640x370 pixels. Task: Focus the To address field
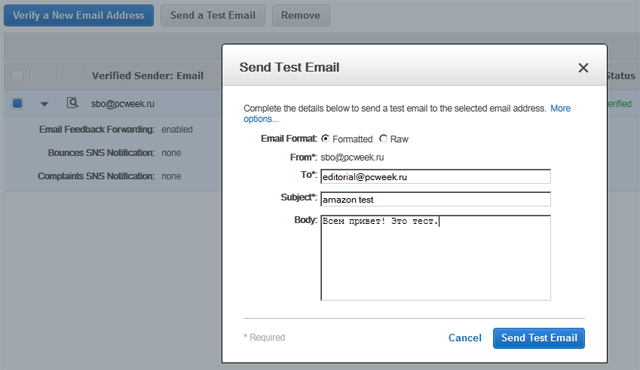(x=436, y=177)
